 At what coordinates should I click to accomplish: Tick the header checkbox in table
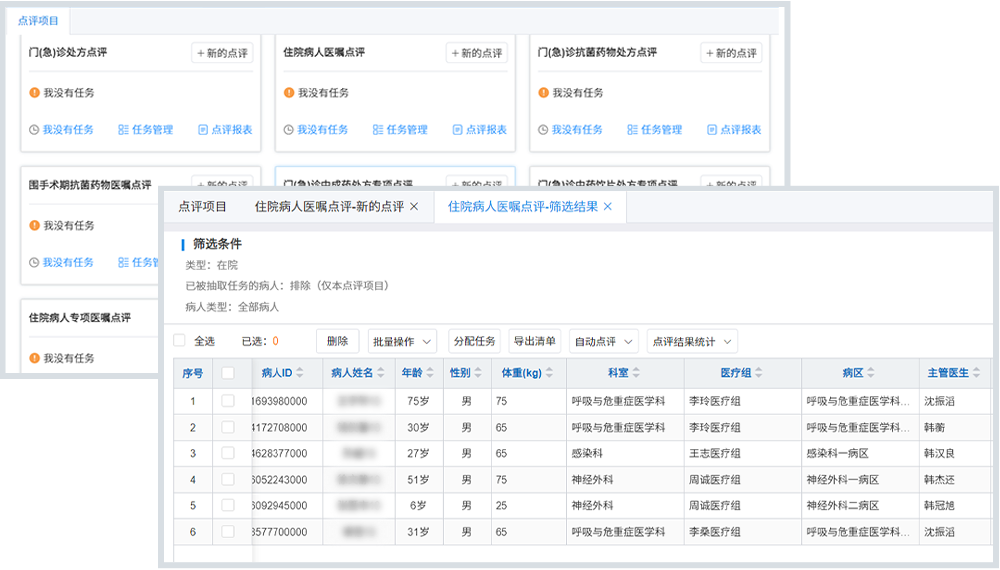point(228,373)
